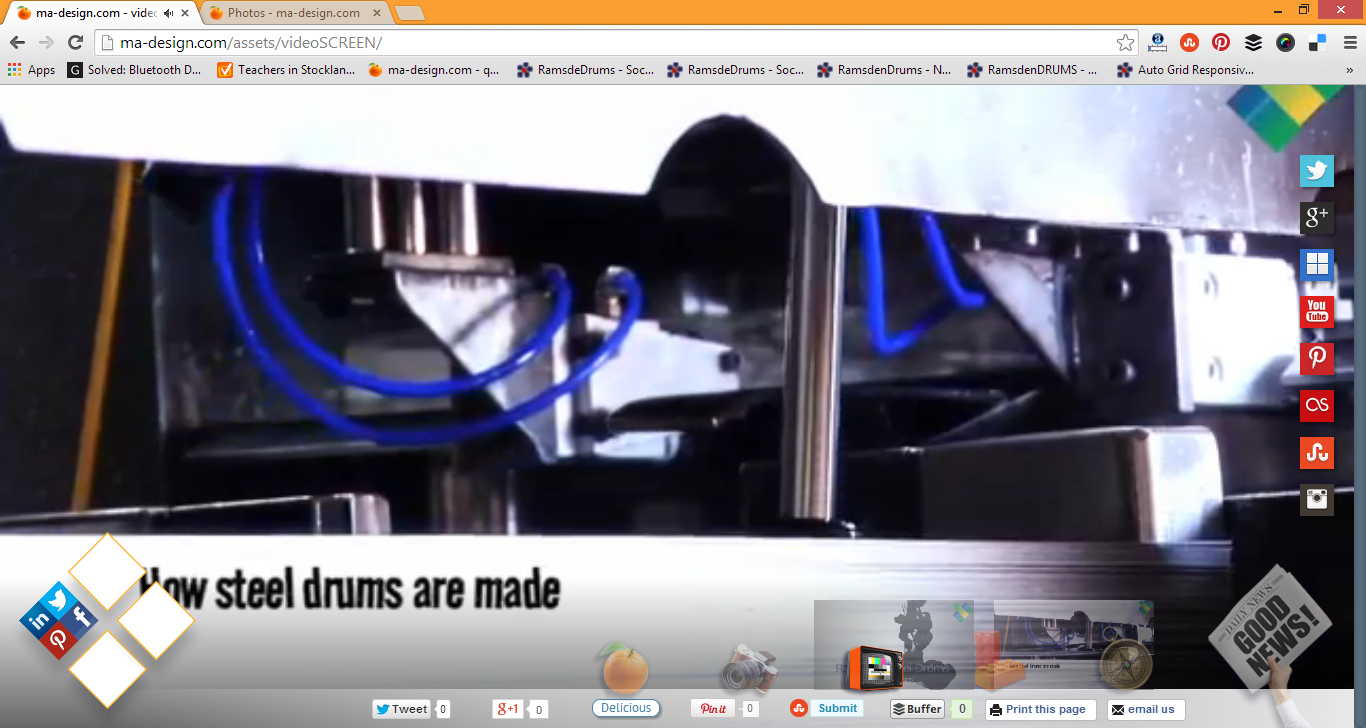Expand the bookmarks bar overflow chevron
Screen dimensions: 1366x728
1350,70
